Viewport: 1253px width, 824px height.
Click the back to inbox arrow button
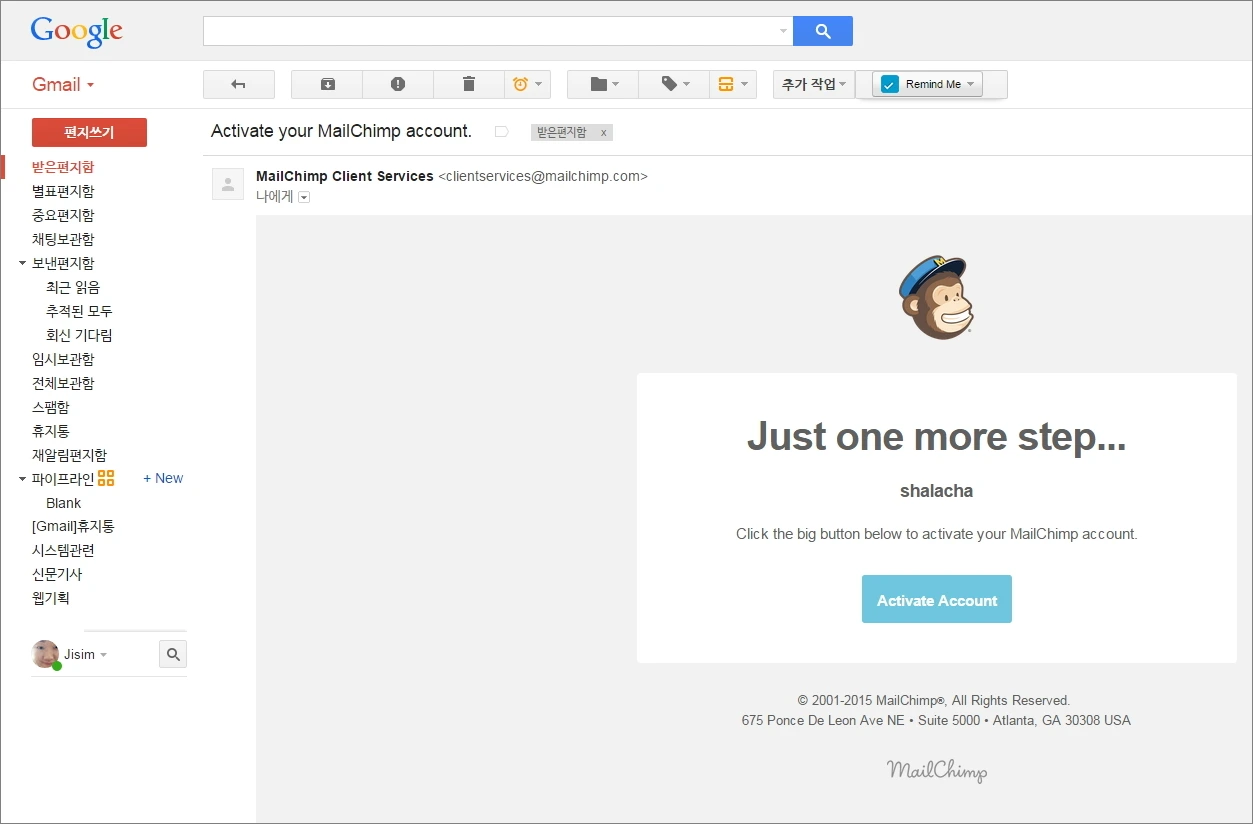[x=238, y=85]
